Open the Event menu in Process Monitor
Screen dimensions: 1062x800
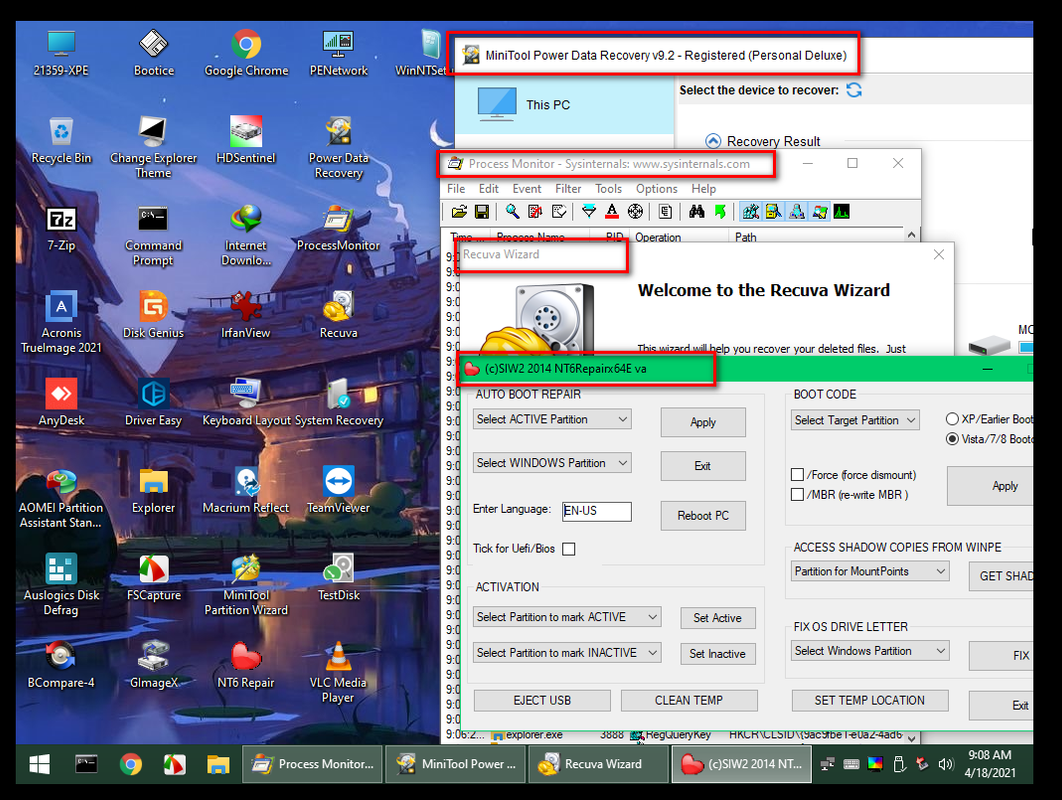(x=527, y=189)
